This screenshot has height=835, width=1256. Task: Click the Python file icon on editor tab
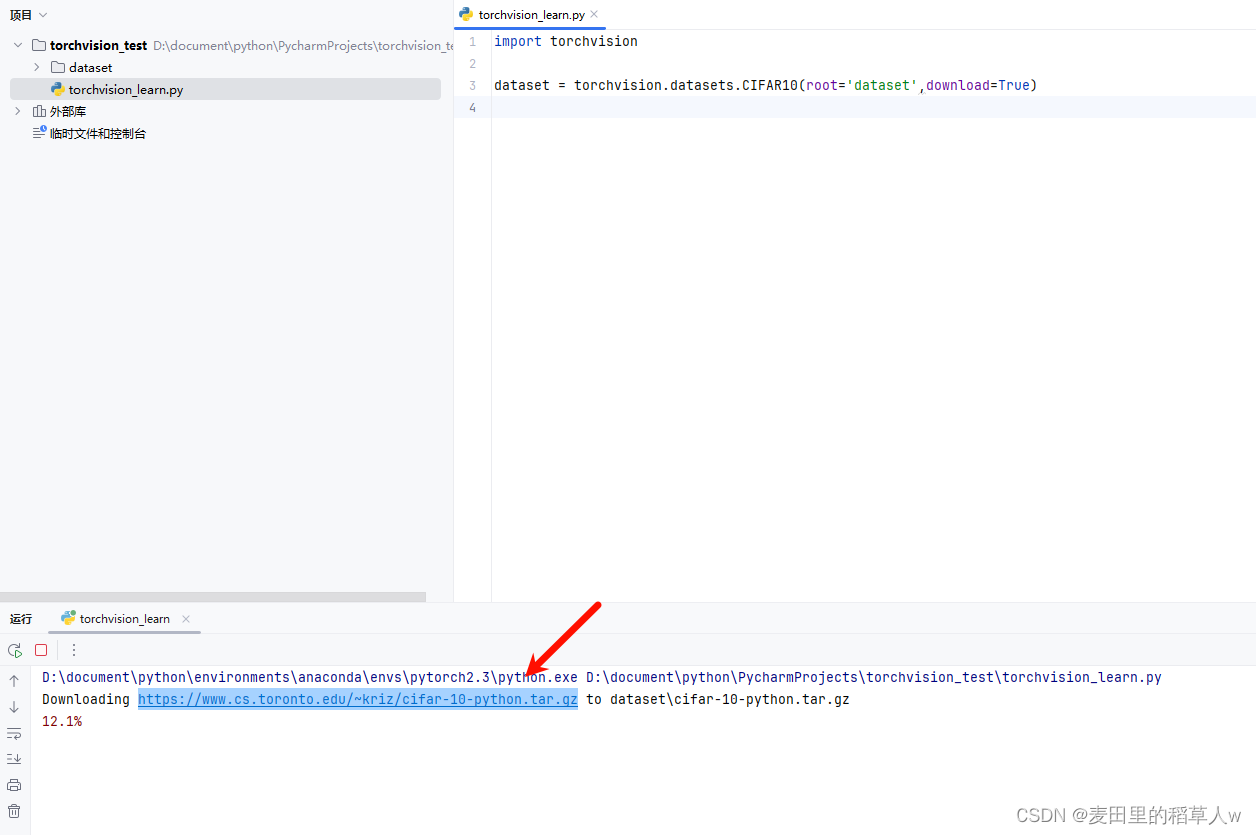point(466,14)
